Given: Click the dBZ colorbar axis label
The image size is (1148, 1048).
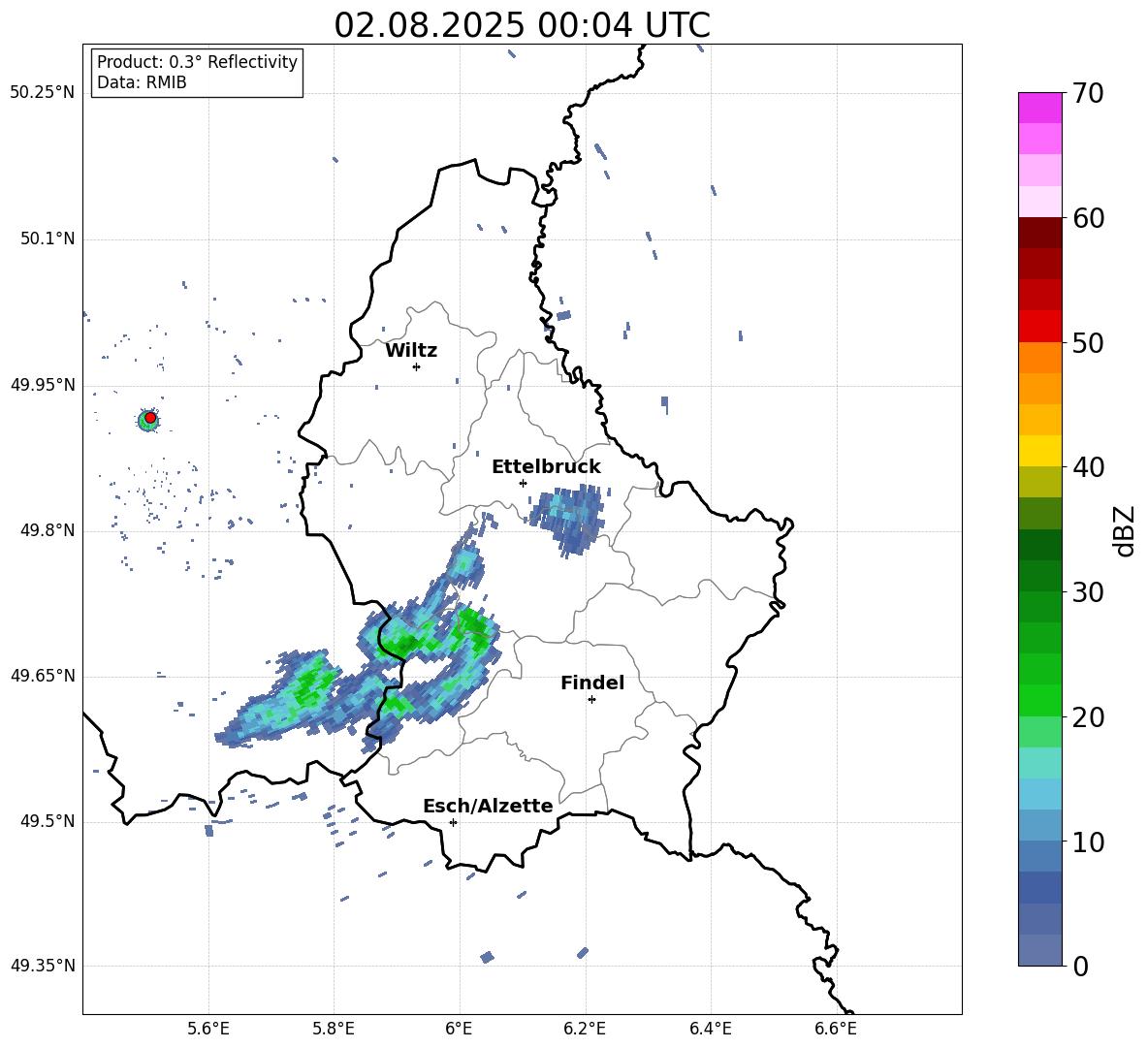Looking at the screenshot, I should pos(1126,530).
